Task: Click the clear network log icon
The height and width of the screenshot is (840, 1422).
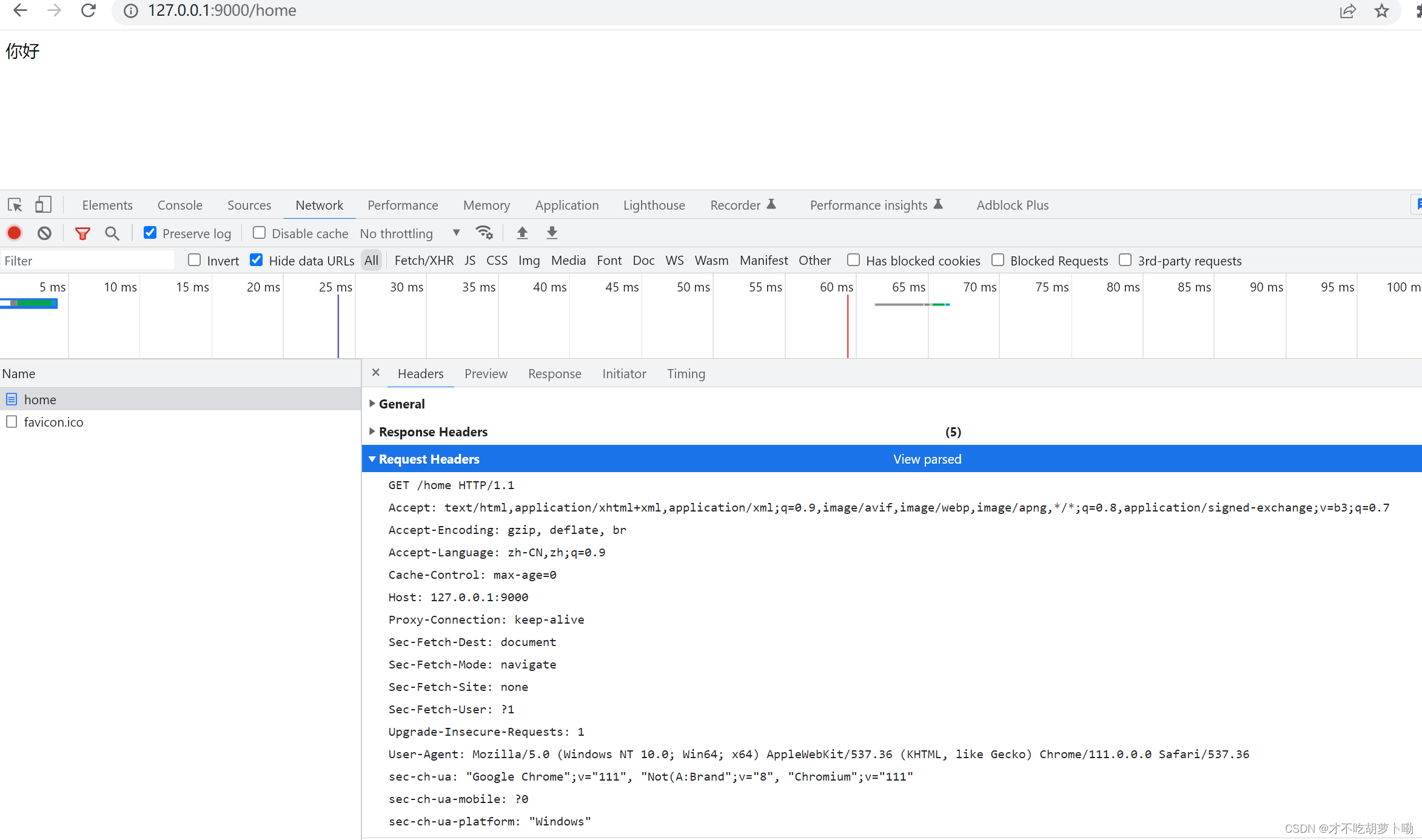Action: [44, 233]
